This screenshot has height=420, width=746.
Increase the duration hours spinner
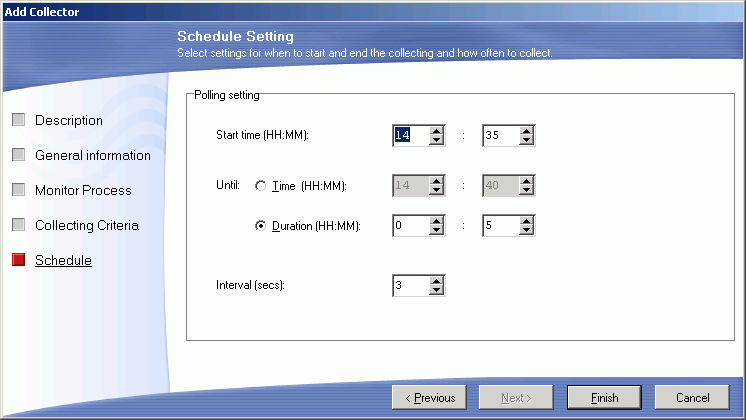(437, 221)
